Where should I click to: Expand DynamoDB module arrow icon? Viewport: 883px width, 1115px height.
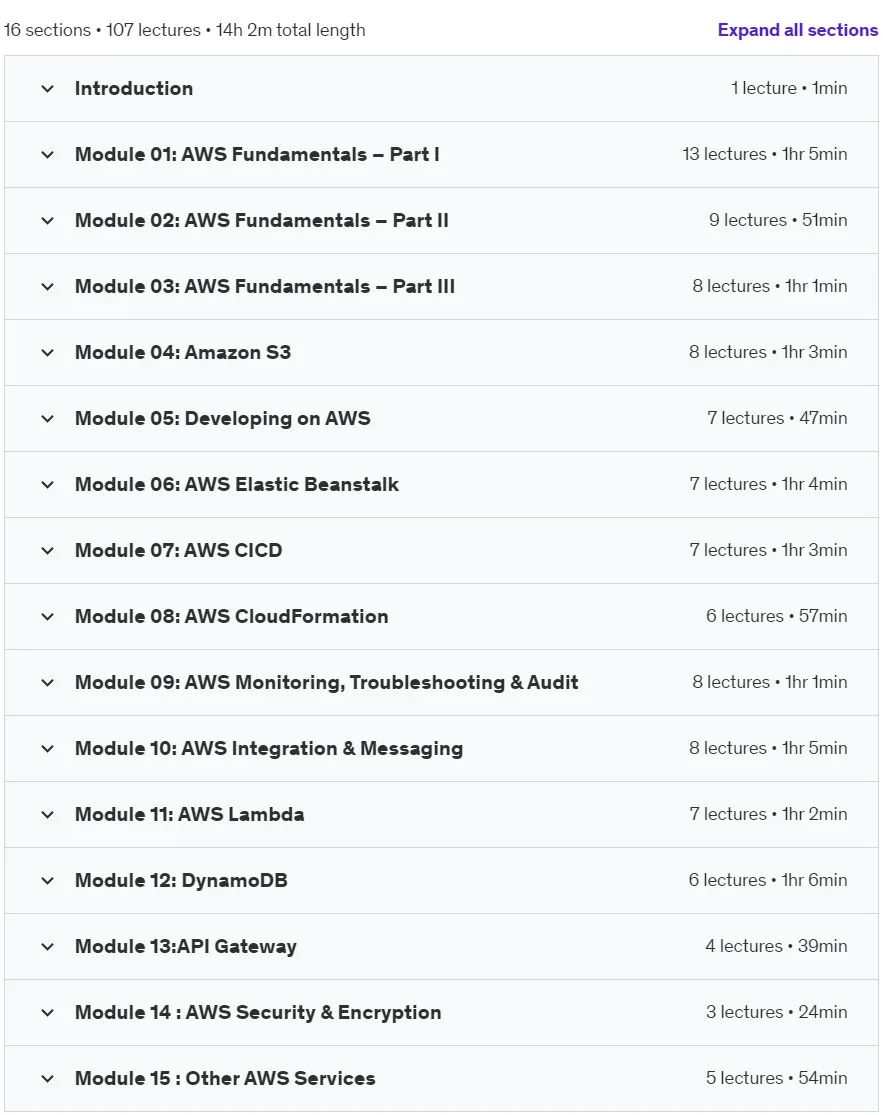coord(48,881)
